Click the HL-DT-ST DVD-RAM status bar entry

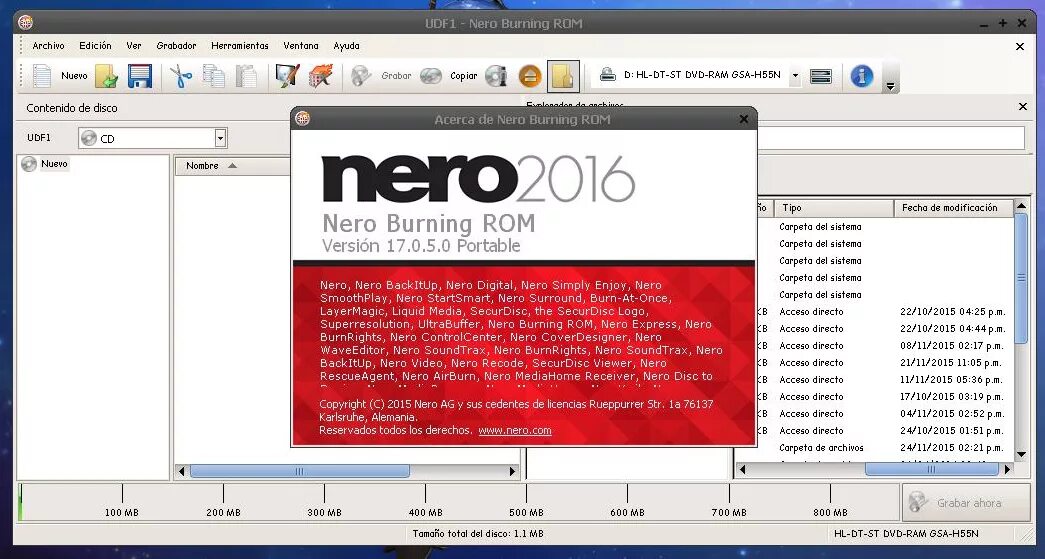pos(906,534)
